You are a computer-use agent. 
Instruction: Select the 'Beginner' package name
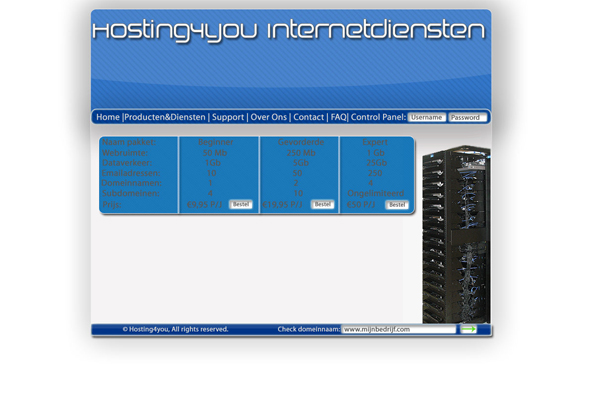[x=216, y=142]
